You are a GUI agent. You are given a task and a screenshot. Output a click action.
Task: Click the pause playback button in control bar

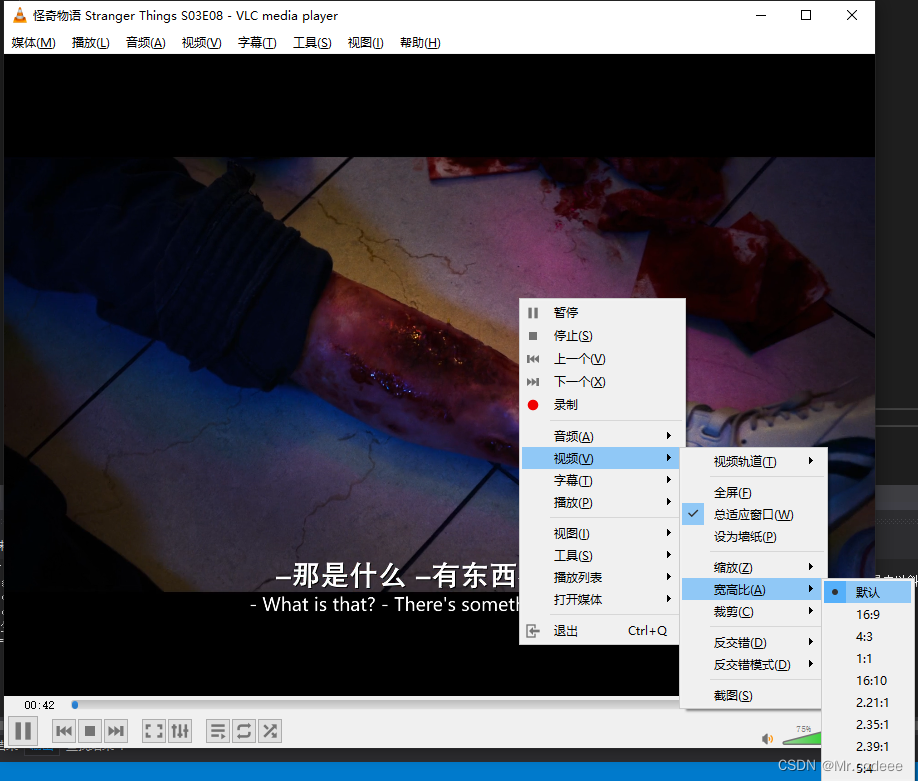(23, 731)
